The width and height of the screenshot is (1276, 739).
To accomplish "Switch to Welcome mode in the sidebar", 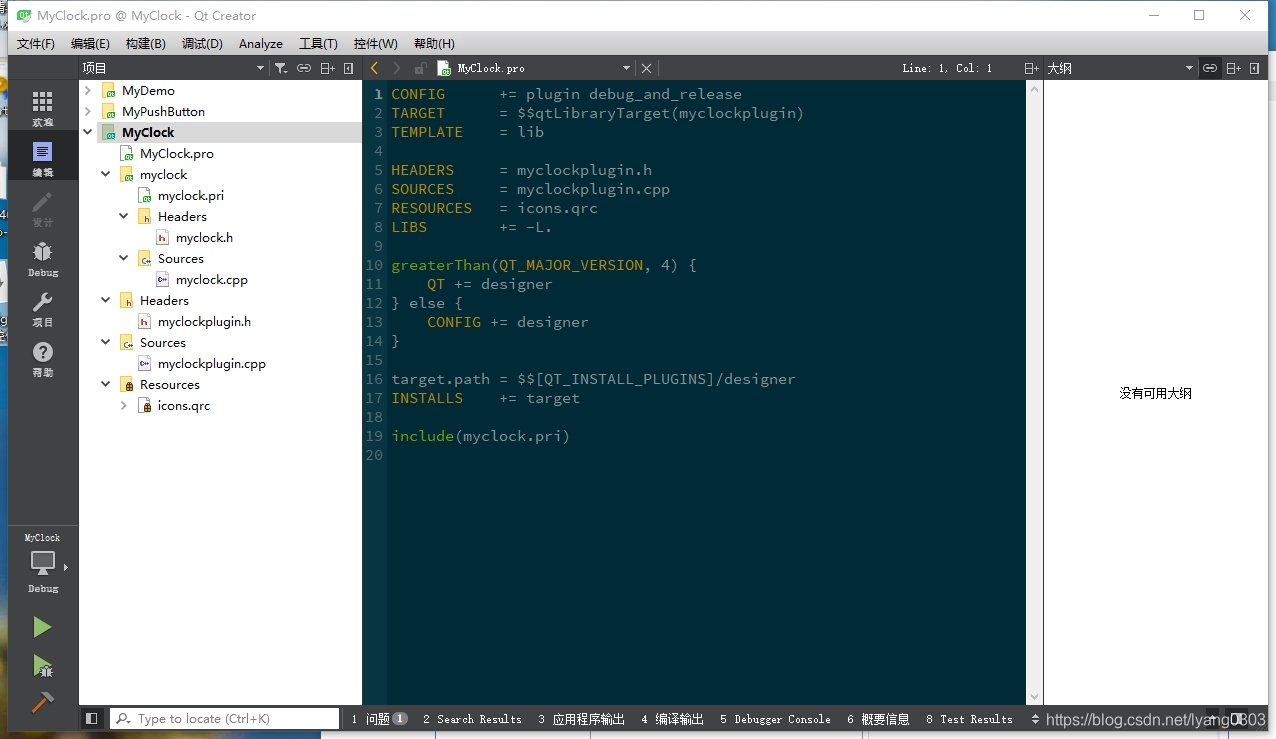I will coord(43,108).
